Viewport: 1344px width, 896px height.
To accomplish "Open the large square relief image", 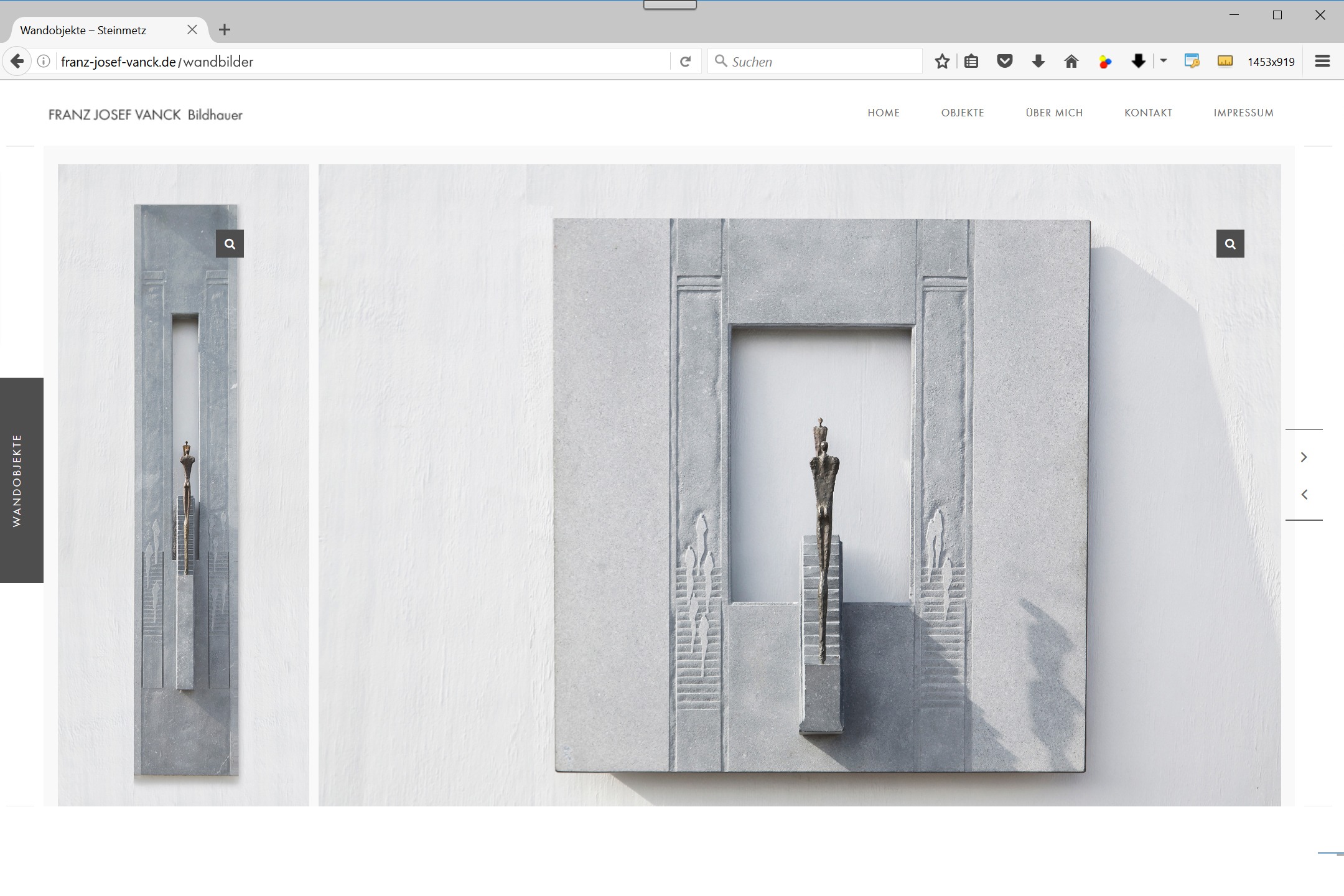I will pos(800,485).
